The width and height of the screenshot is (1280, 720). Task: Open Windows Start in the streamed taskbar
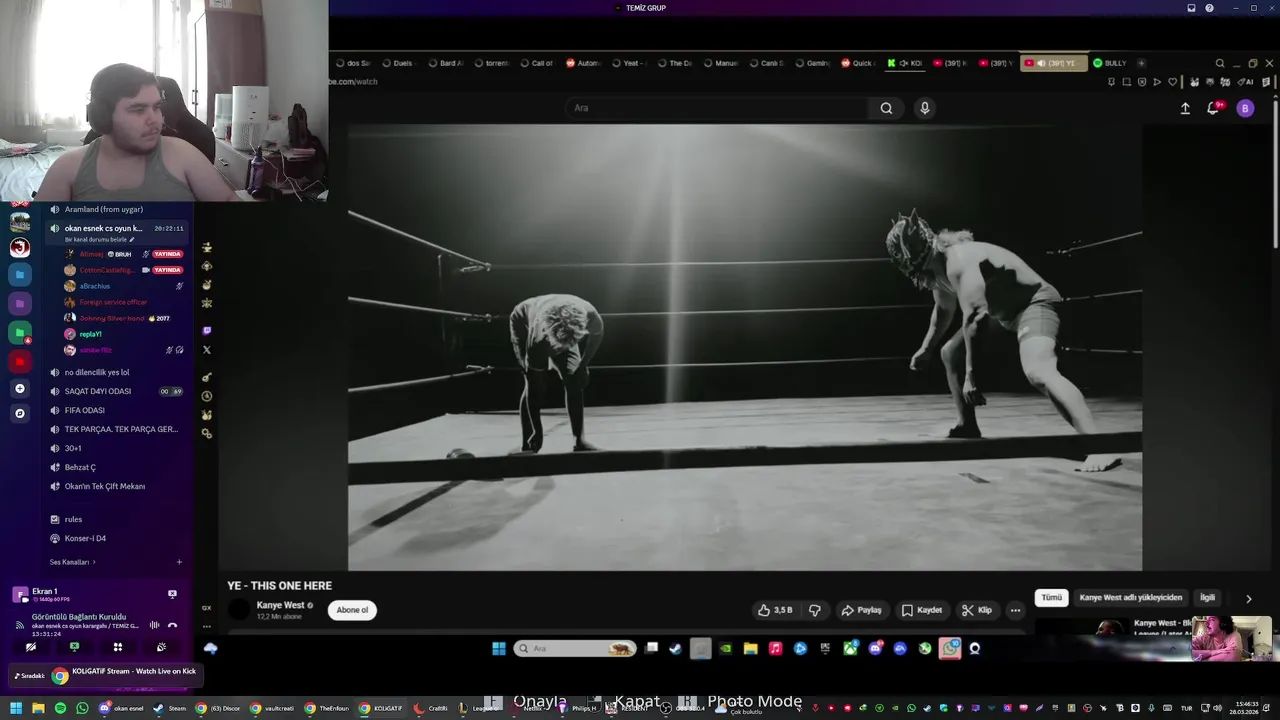tap(499, 648)
